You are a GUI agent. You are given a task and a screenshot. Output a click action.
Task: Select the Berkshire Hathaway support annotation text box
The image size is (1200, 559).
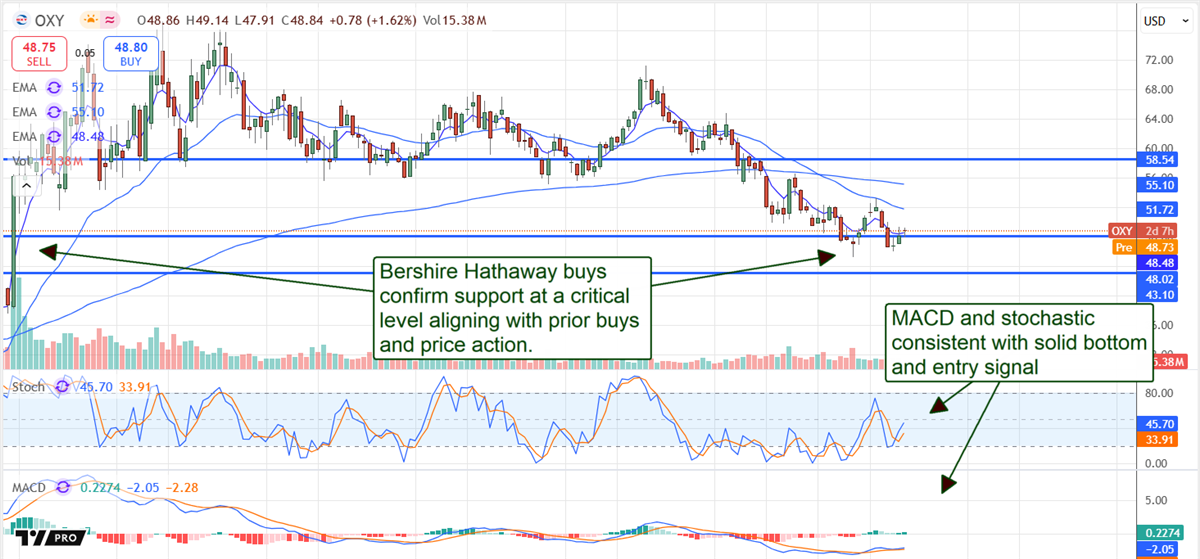point(510,308)
